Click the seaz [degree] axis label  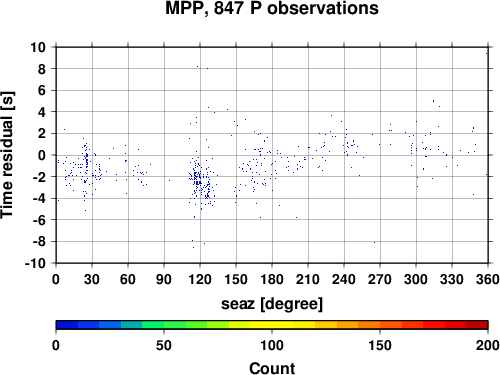click(272, 304)
